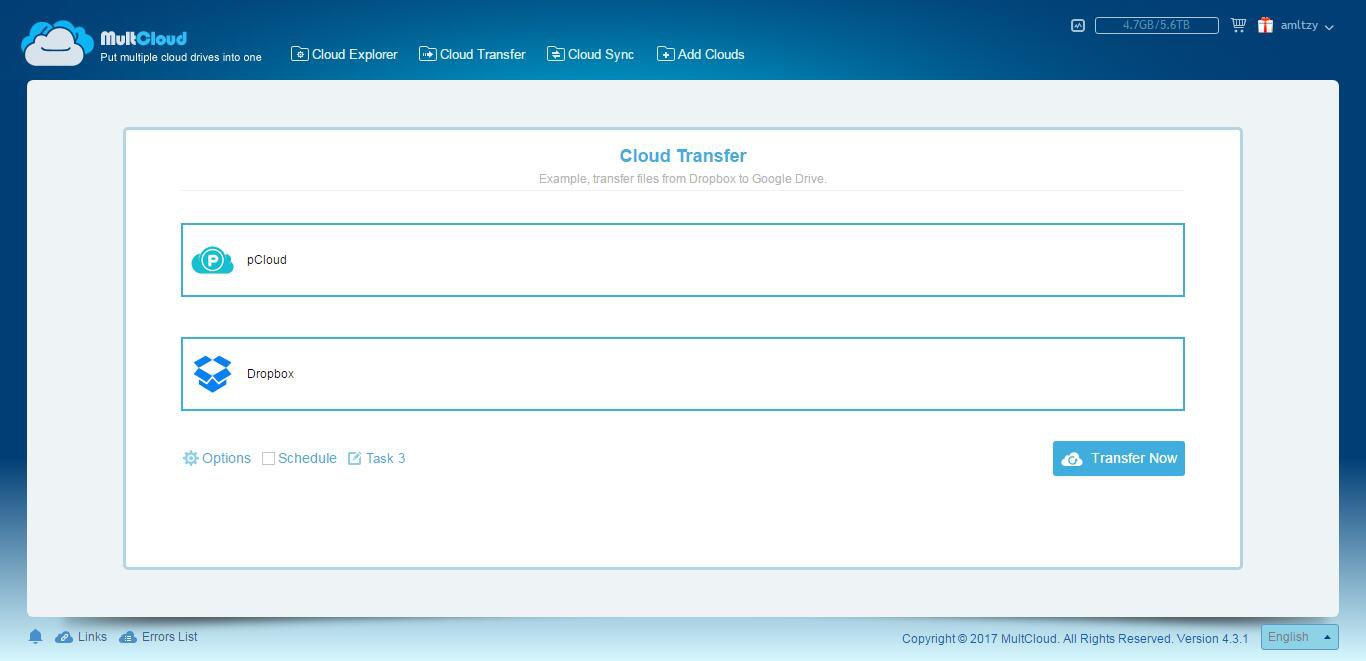Open the English language dropdown
Viewport: 1366px width, 661px height.
[x=1299, y=637]
